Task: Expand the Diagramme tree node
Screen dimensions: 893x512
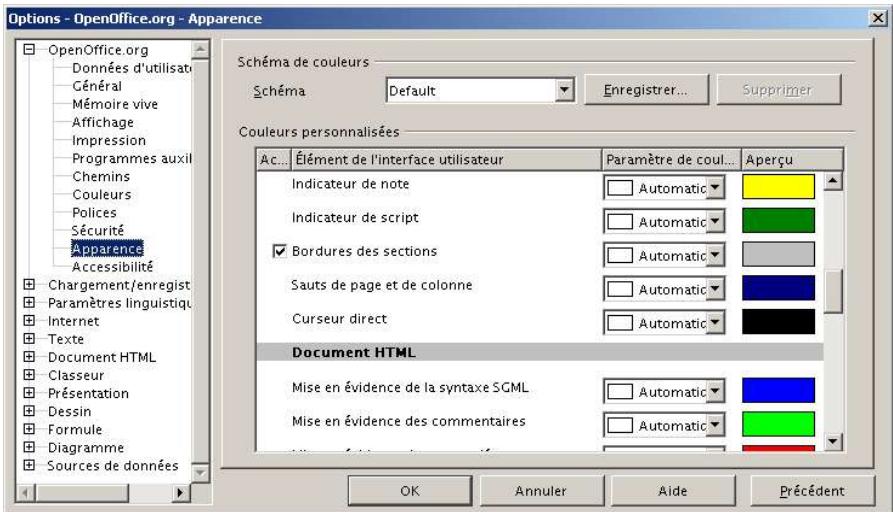Action: [29, 447]
